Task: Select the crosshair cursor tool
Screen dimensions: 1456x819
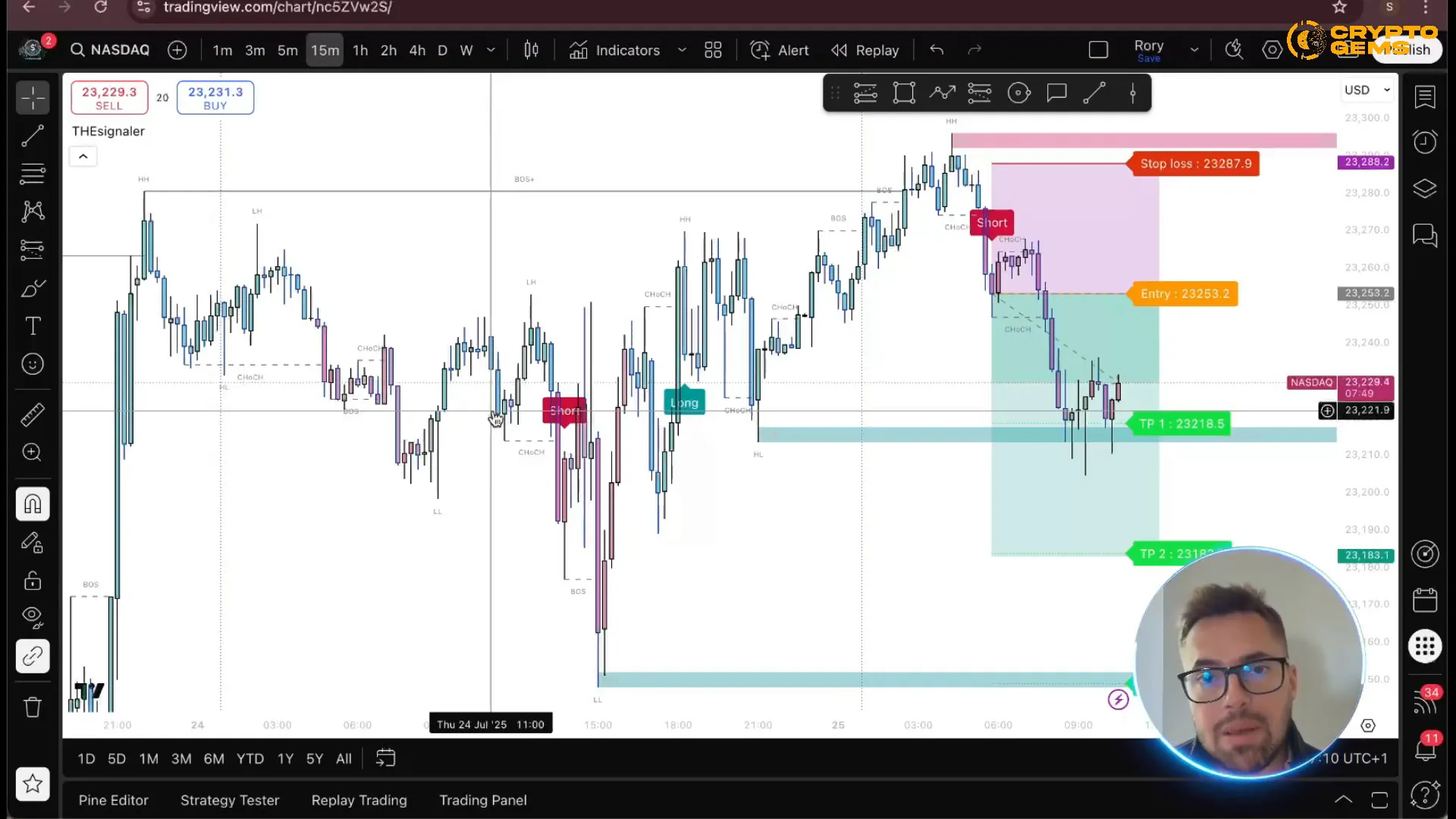Action: 33,98
